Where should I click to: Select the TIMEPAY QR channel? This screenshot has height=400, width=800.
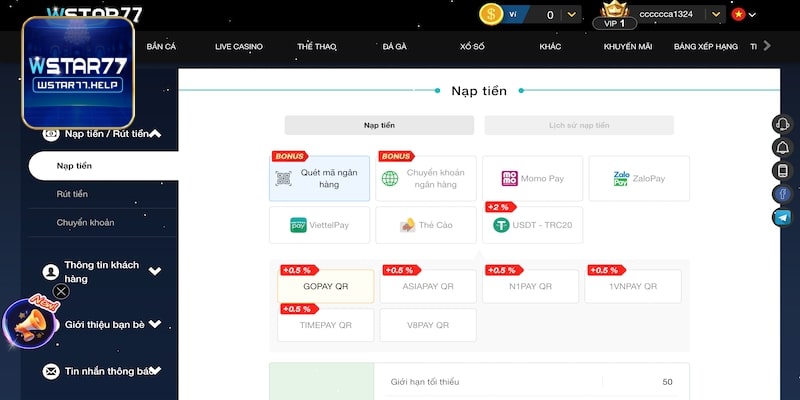[x=326, y=325]
